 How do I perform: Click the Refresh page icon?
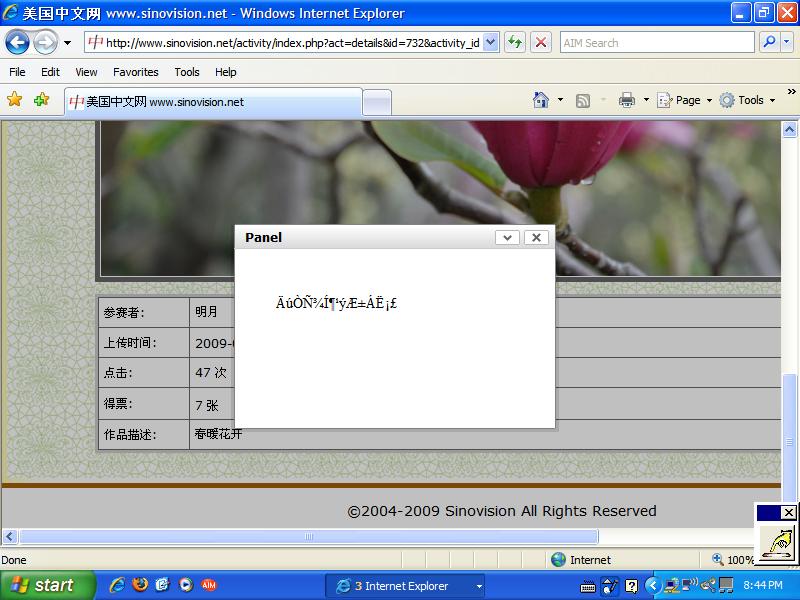[x=514, y=42]
